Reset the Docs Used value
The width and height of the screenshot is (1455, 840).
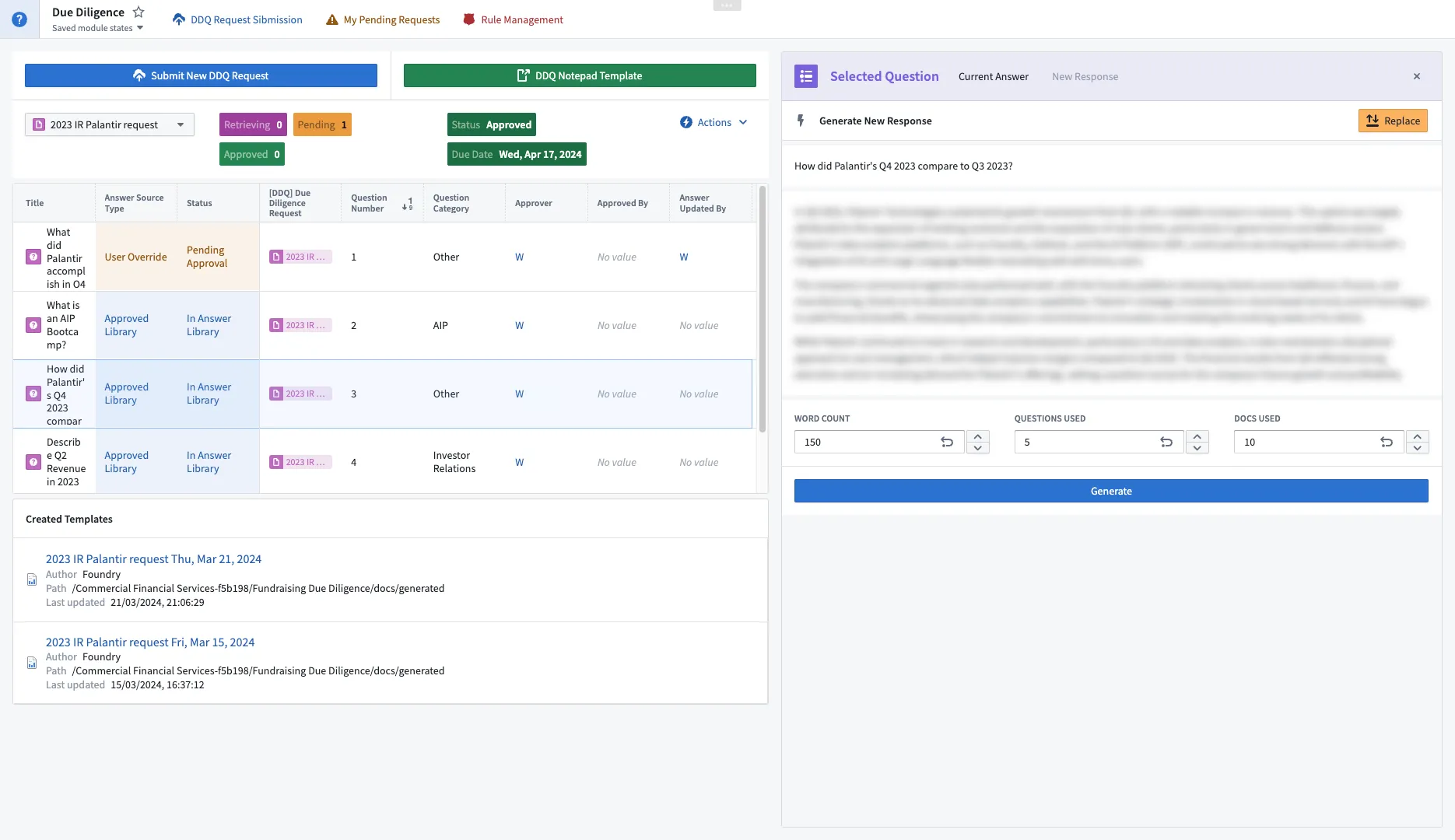click(1387, 442)
